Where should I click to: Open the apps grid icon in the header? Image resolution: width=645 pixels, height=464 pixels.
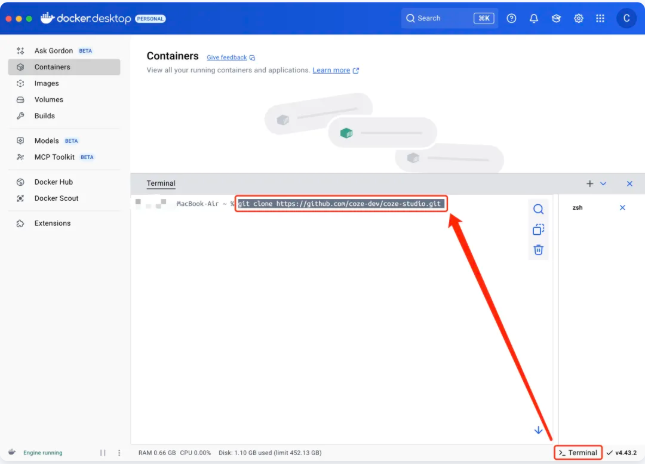[x=599, y=18]
